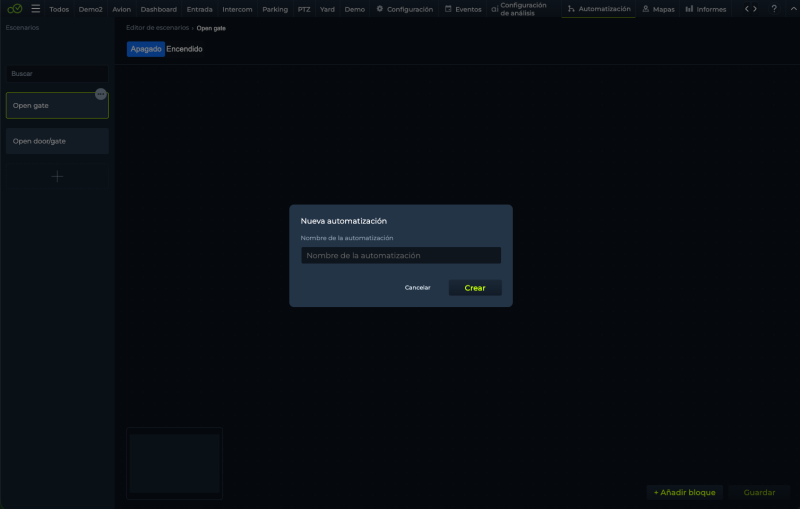
Task: Click the left arrow tab scroll icon
Action: (746, 9)
